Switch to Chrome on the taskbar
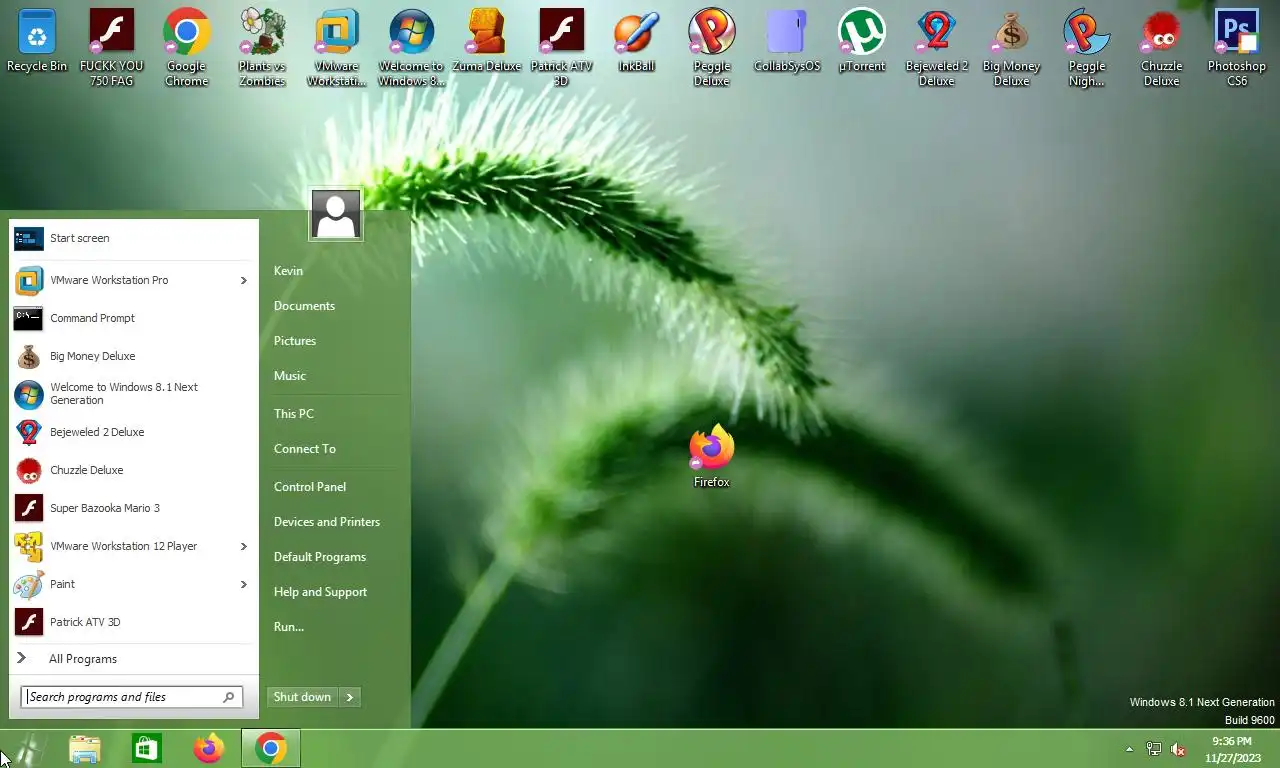 271,749
